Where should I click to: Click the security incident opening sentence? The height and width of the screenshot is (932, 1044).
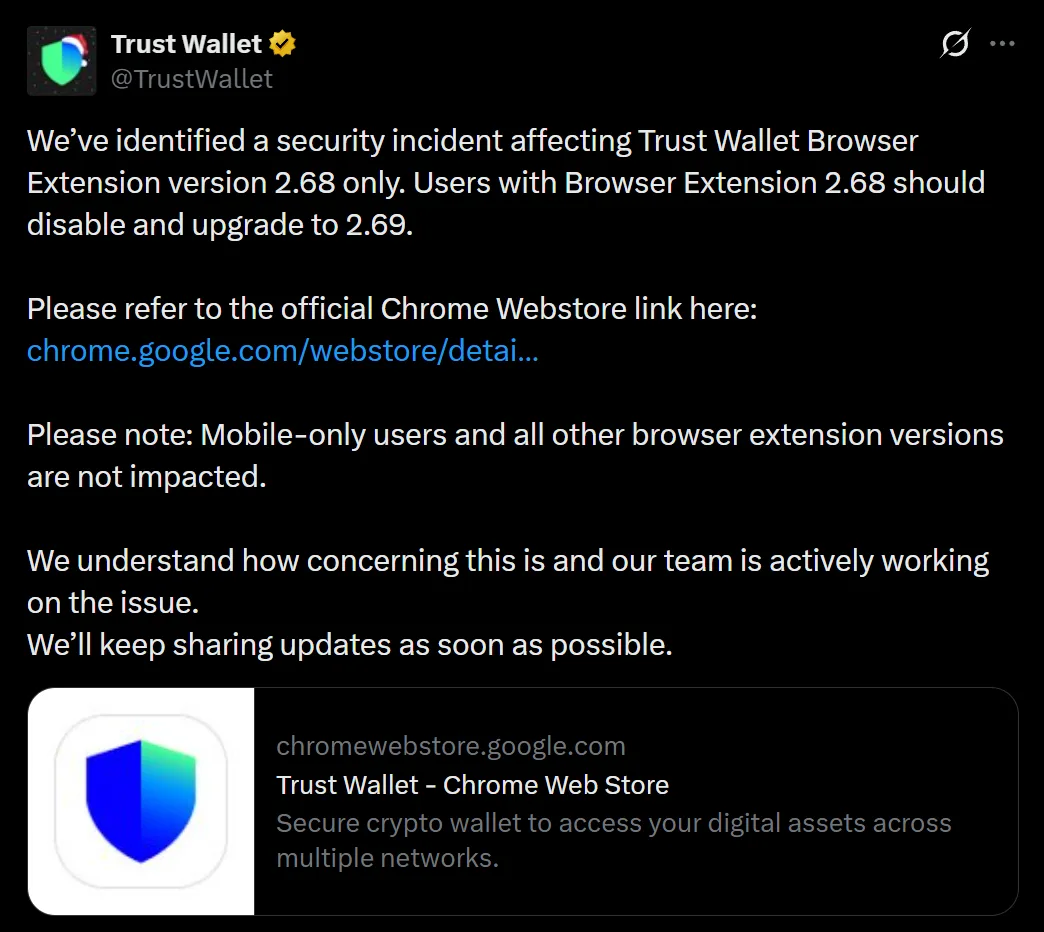[472, 141]
